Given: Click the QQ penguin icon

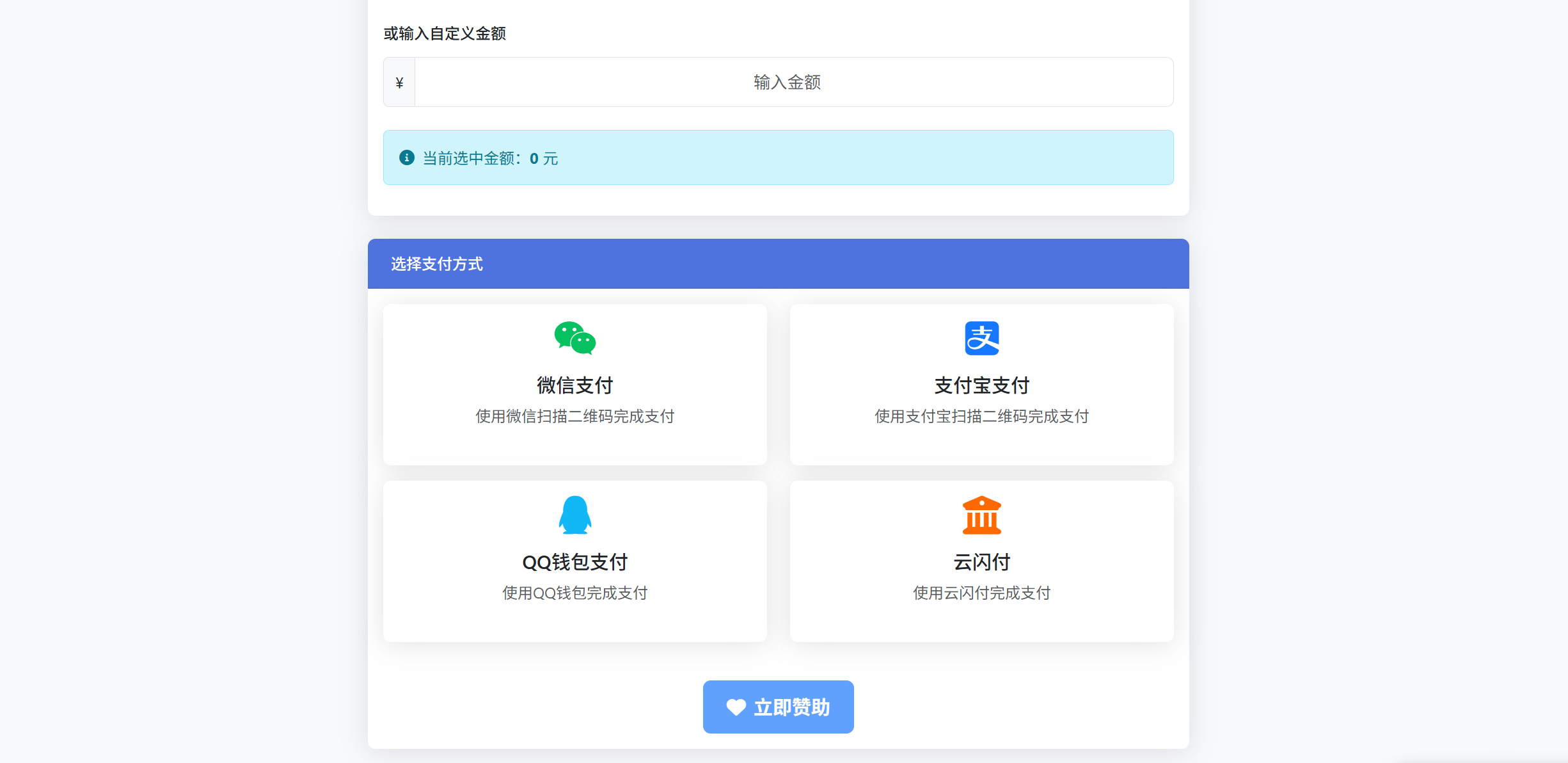Looking at the screenshot, I should tap(574, 514).
